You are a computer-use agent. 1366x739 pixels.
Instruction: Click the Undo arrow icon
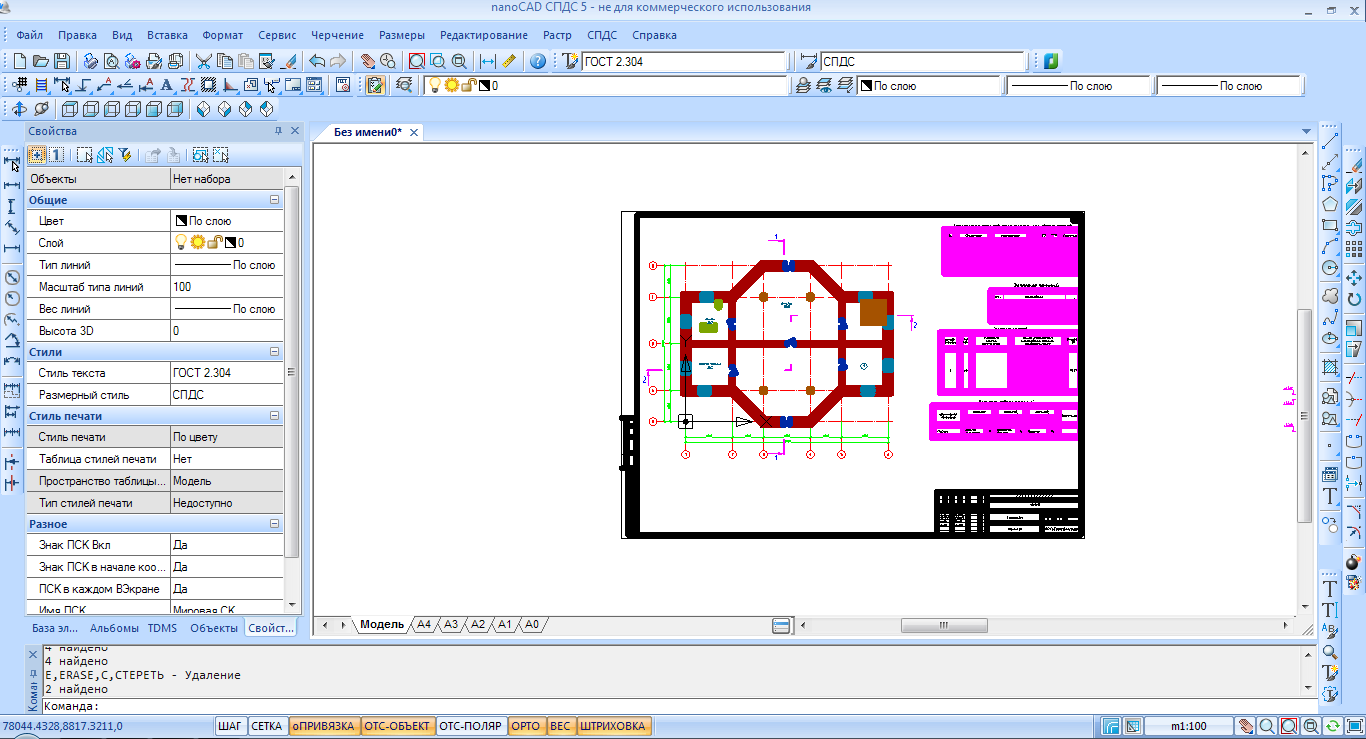point(317,61)
